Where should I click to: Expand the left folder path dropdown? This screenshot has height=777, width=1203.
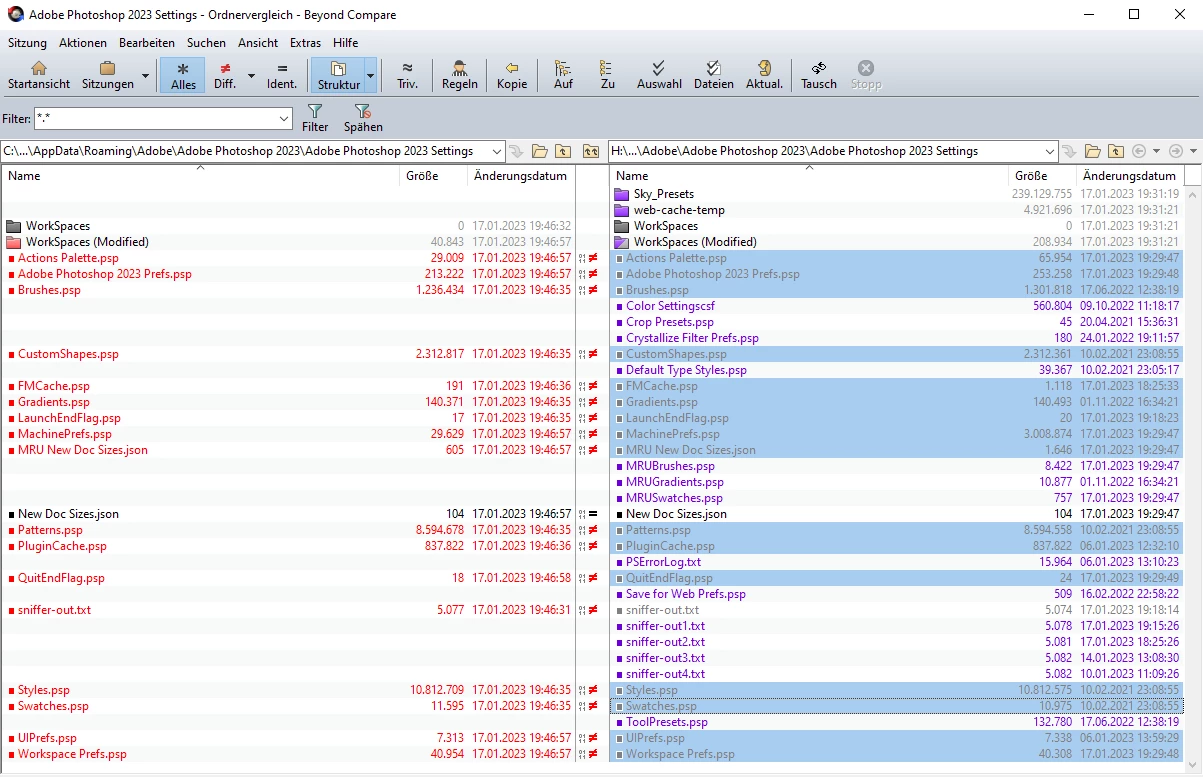[x=496, y=151]
